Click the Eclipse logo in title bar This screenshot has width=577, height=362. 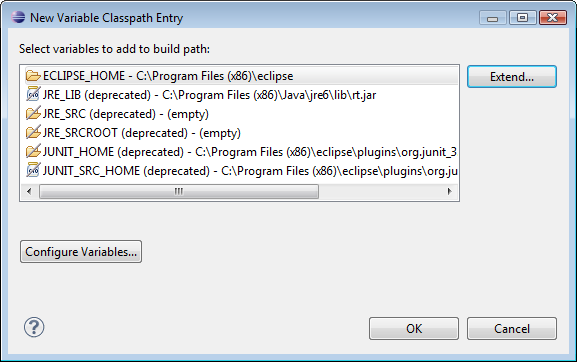[x=18, y=17]
